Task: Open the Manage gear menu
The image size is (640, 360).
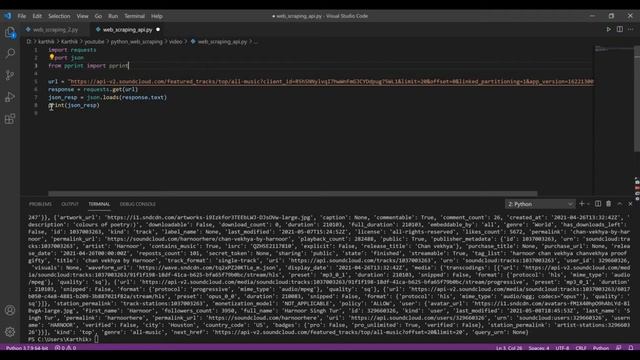Action: click(10, 332)
